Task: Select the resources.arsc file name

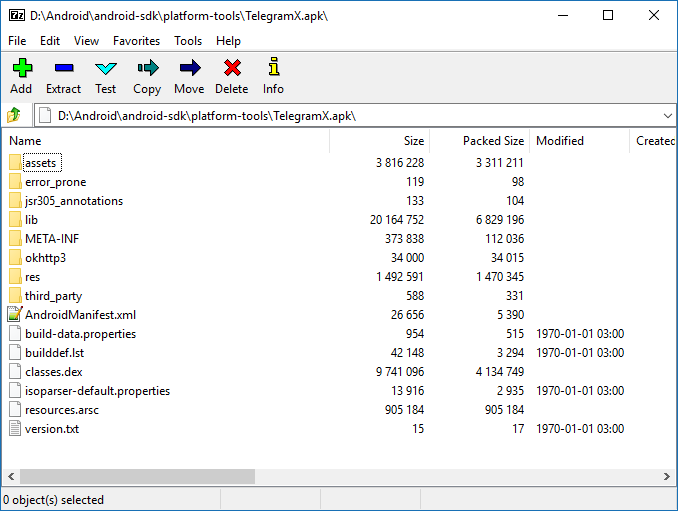Action: pyautogui.click(x=62, y=410)
